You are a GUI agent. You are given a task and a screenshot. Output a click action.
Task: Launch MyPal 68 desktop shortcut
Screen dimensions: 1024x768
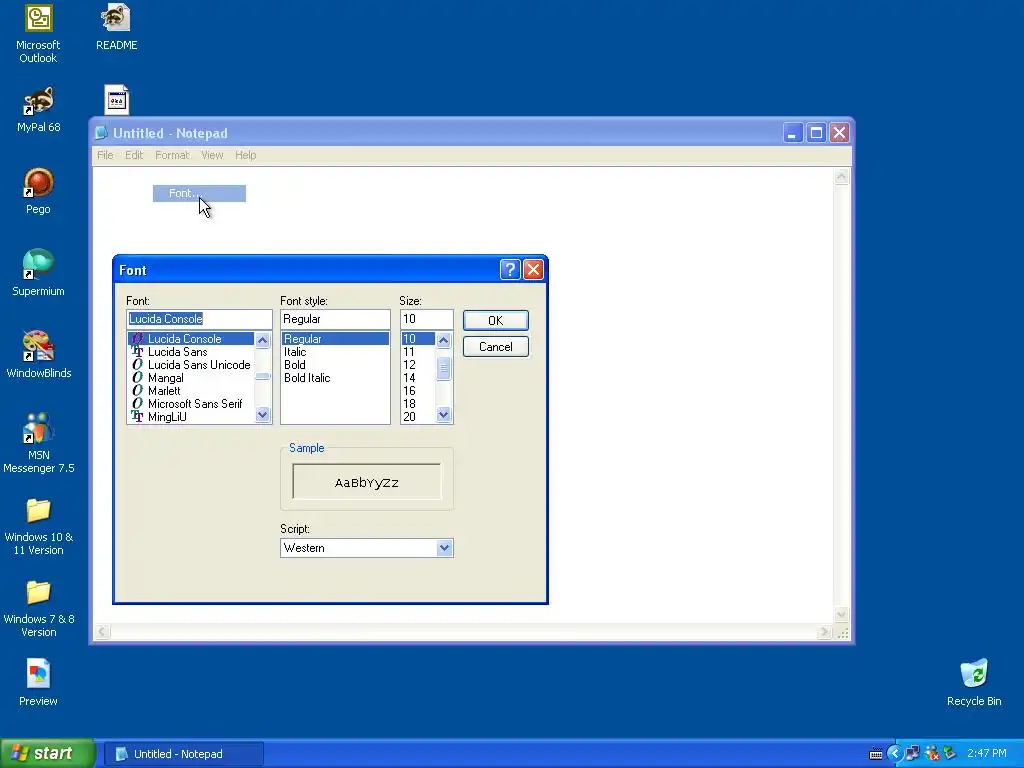[38, 109]
